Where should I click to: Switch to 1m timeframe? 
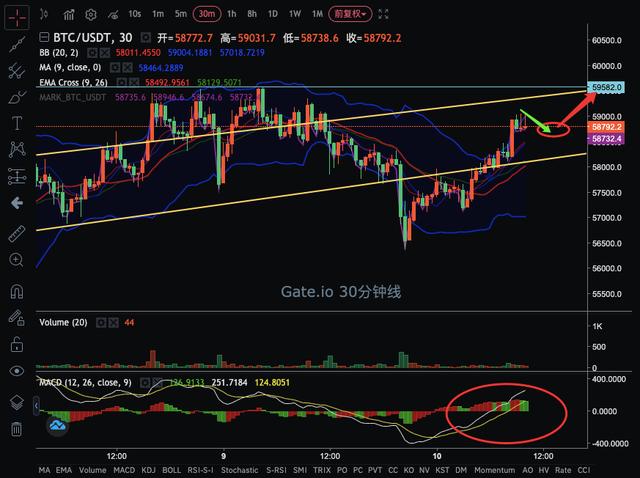point(158,14)
